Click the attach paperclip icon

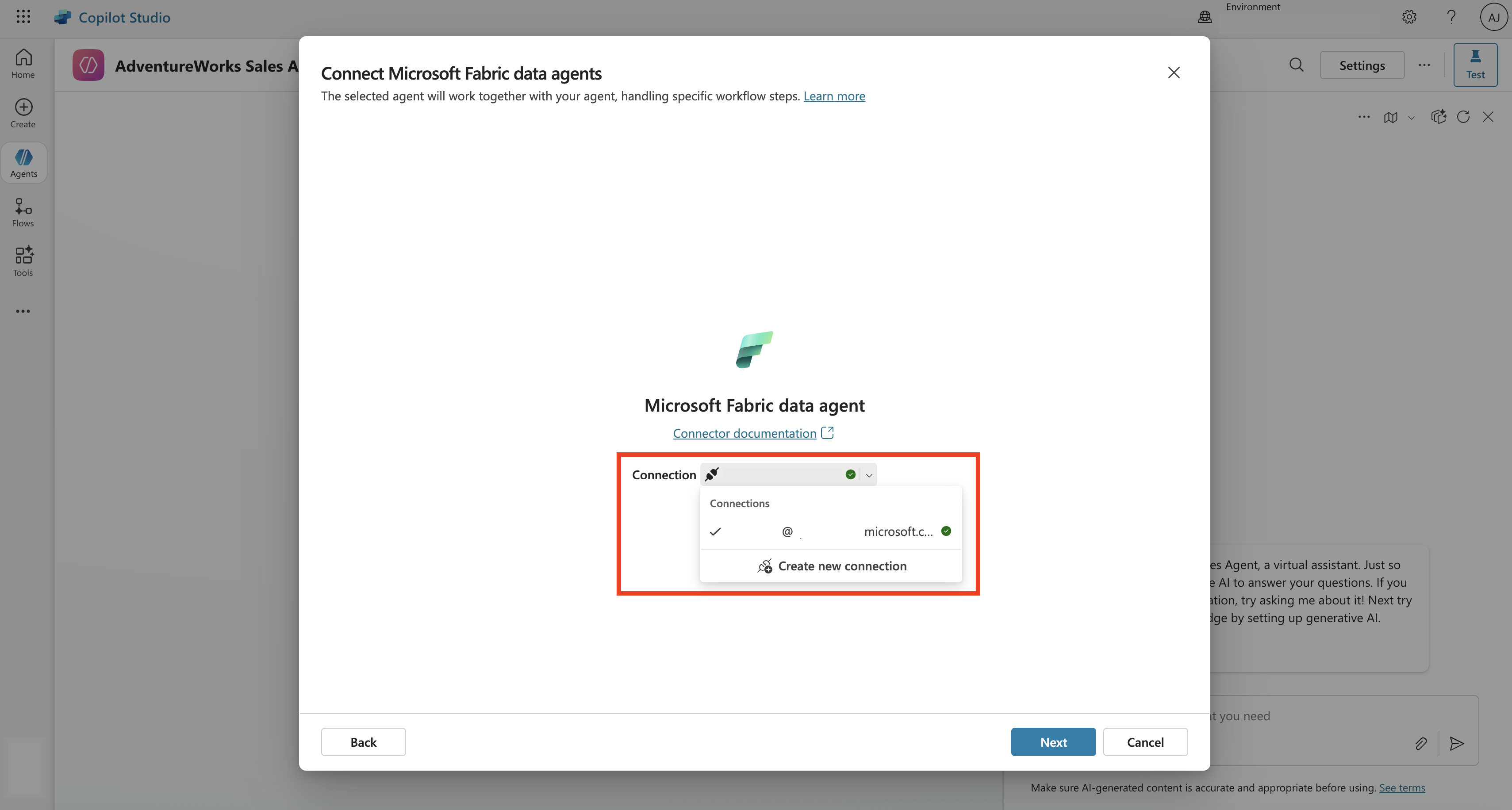click(x=1420, y=744)
